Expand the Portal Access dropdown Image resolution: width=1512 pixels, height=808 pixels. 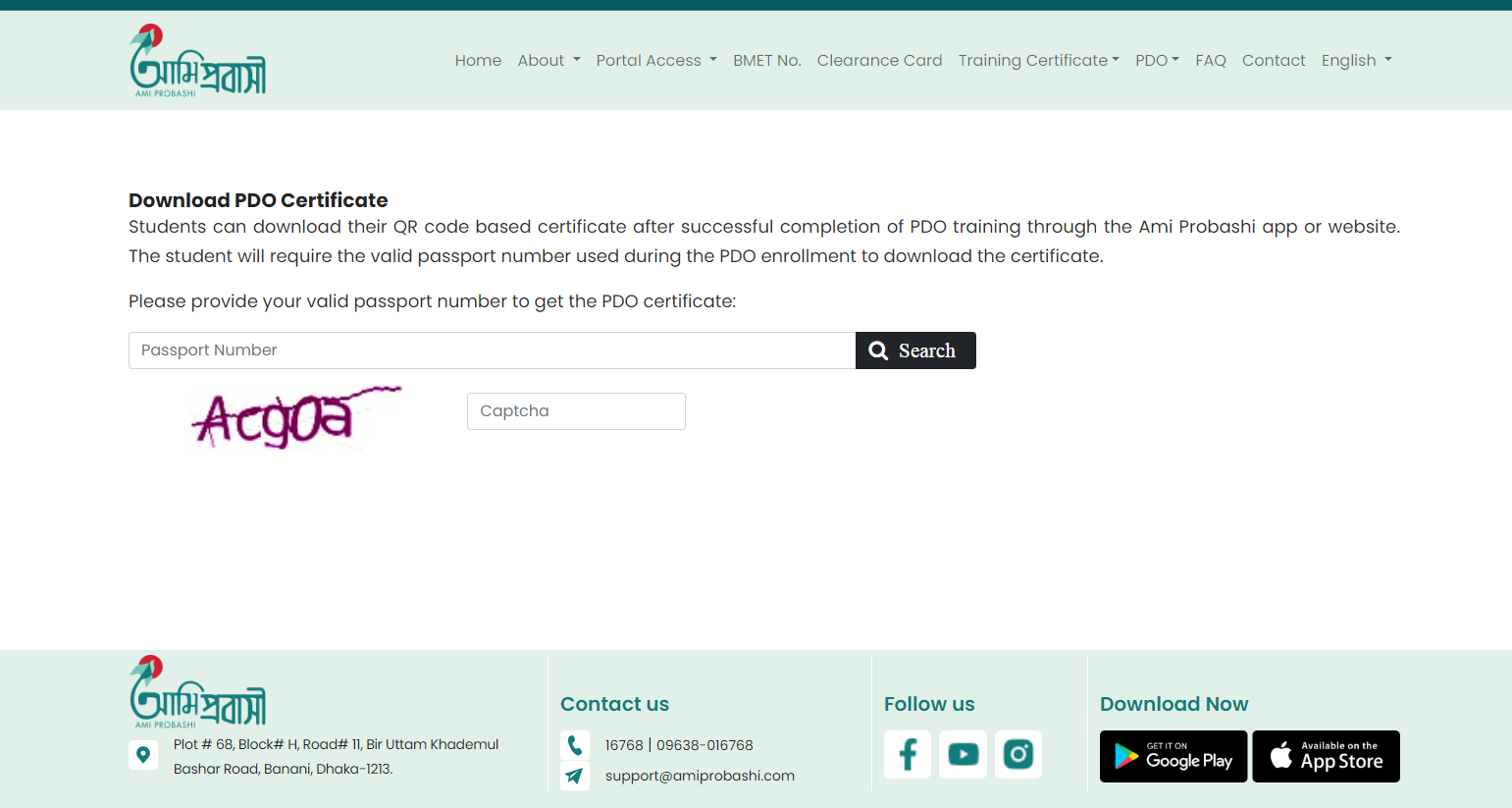pyautogui.click(x=655, y=60)
